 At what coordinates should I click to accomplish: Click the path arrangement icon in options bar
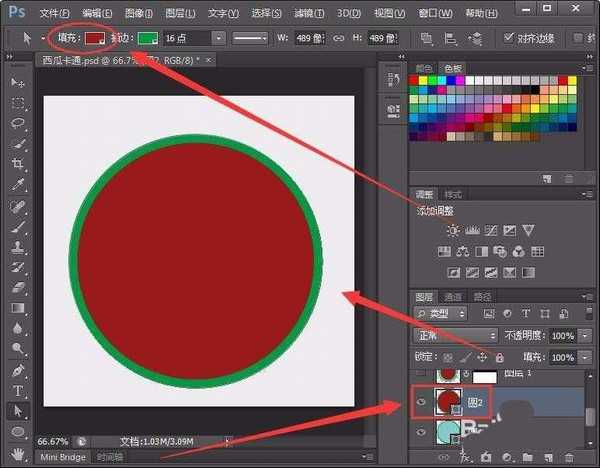(475, 38)
